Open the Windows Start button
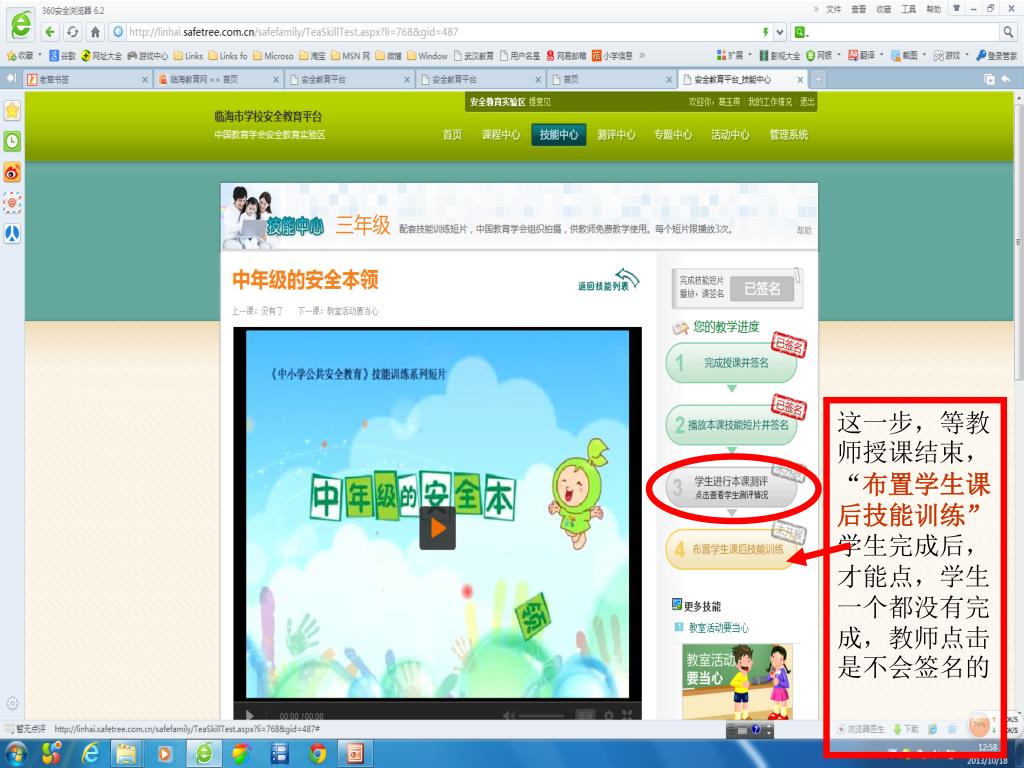 pyautogui.click(x=16, y=753)
